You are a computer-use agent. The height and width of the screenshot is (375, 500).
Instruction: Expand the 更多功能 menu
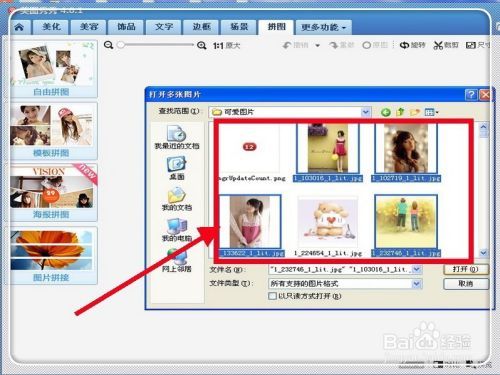click(x=323, y=27)
